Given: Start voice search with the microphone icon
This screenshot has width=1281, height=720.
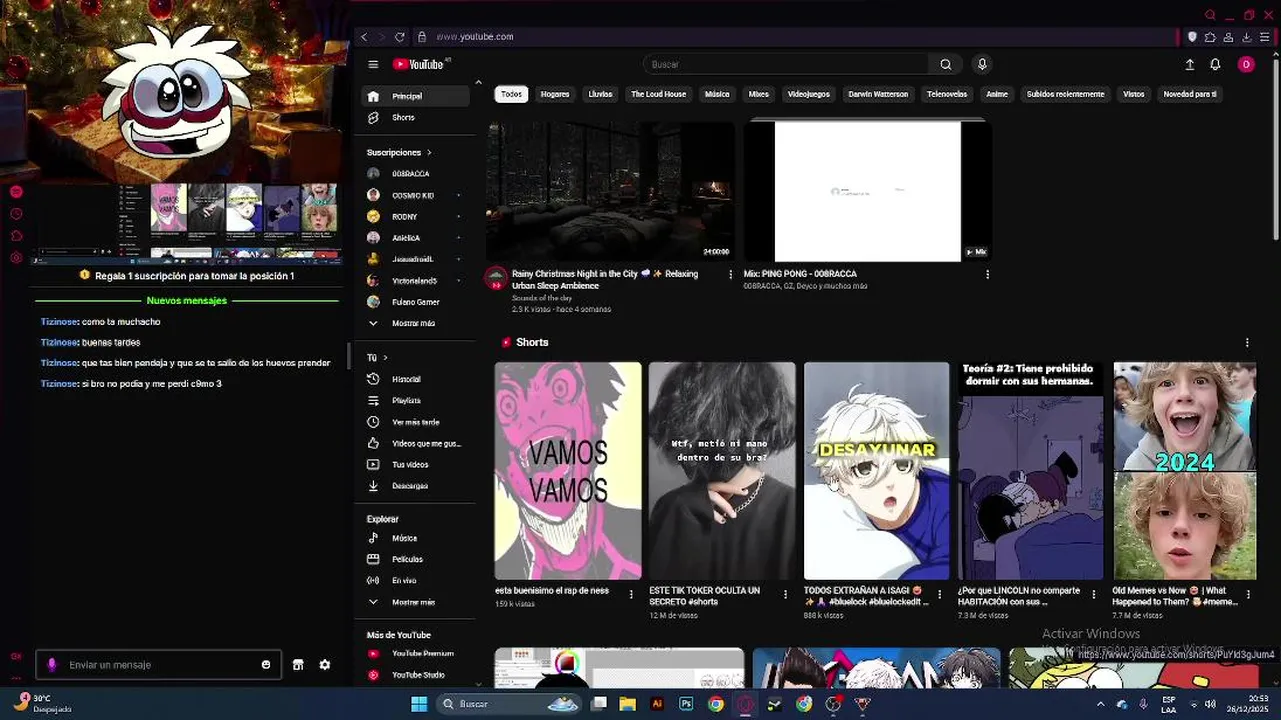Looking at the screenshot, I should click(x=982, y=64).
